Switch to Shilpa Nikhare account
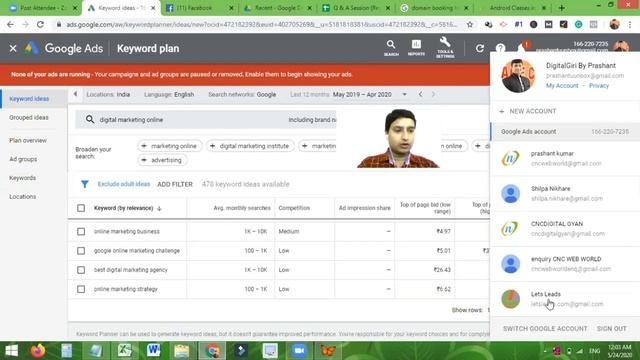This screenshot has height=360, width=640. 565,193
